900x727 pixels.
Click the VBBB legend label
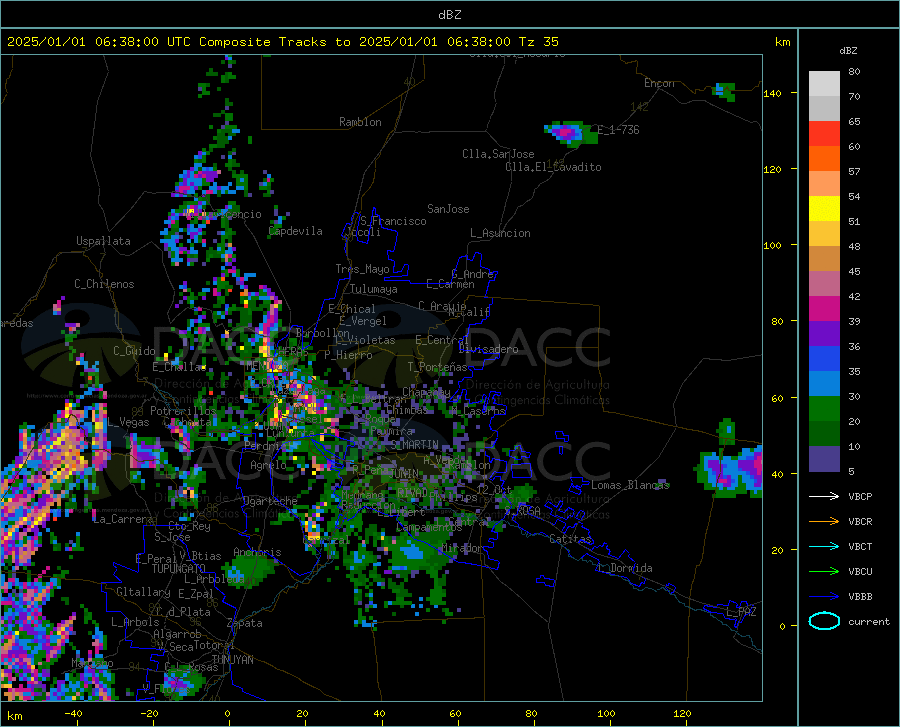coord(860,596)
